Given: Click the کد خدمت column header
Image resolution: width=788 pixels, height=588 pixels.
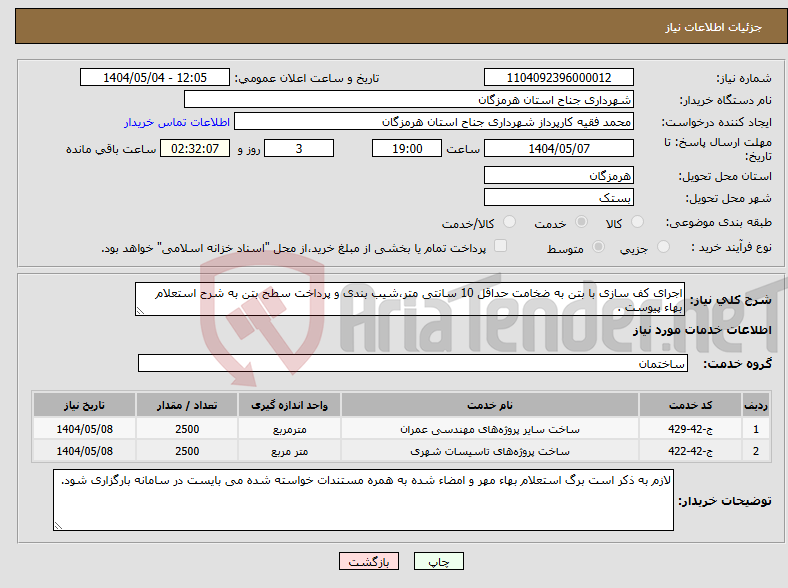Looking at the screenshot, I should click(x=691, y=405).
